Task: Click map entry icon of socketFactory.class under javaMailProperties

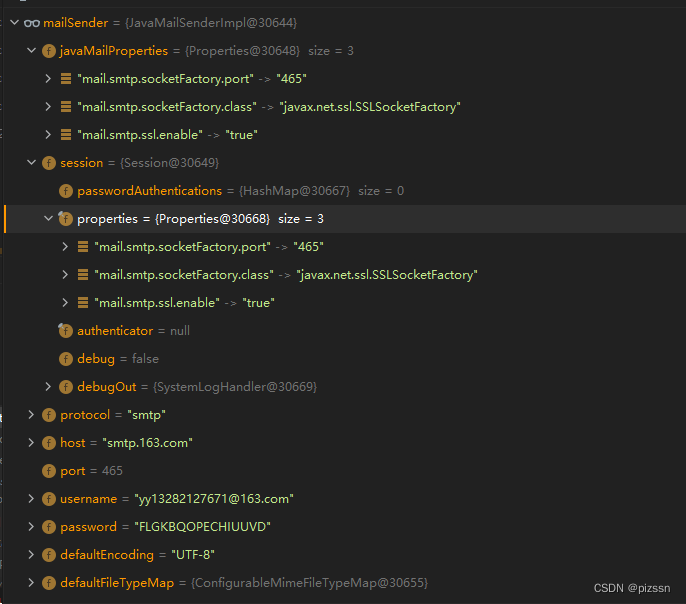Action: pos(66,107)
